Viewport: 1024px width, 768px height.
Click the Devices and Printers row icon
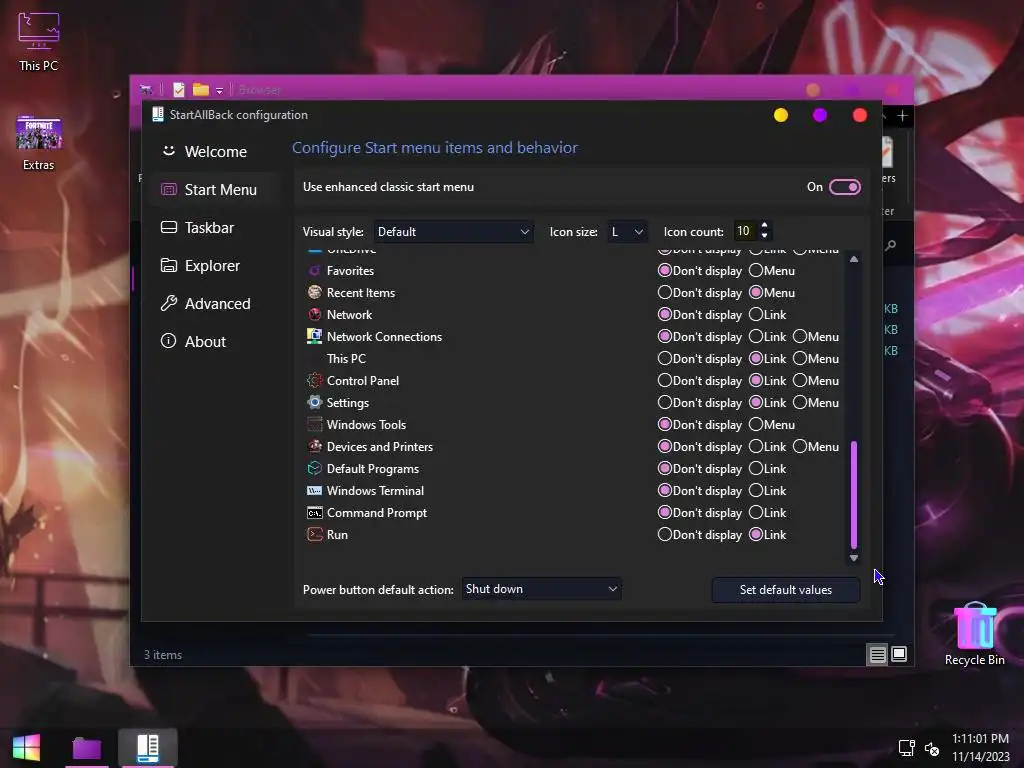315,446
